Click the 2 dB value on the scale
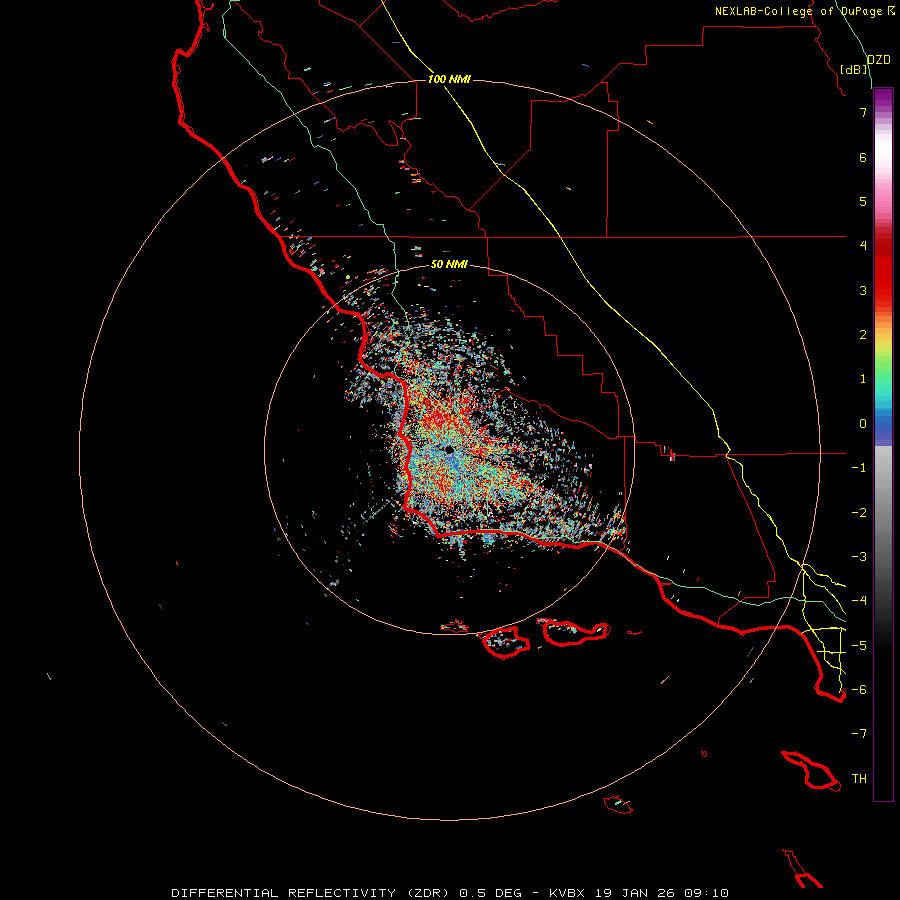The width and height of the screenshot is (900, 900). (863, 335)
